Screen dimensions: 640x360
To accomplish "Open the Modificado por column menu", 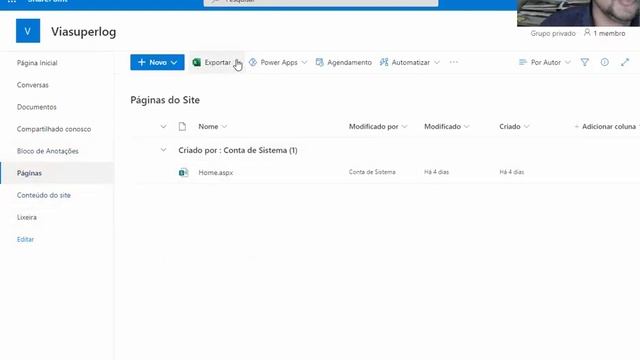I will [x=378, y=127].
